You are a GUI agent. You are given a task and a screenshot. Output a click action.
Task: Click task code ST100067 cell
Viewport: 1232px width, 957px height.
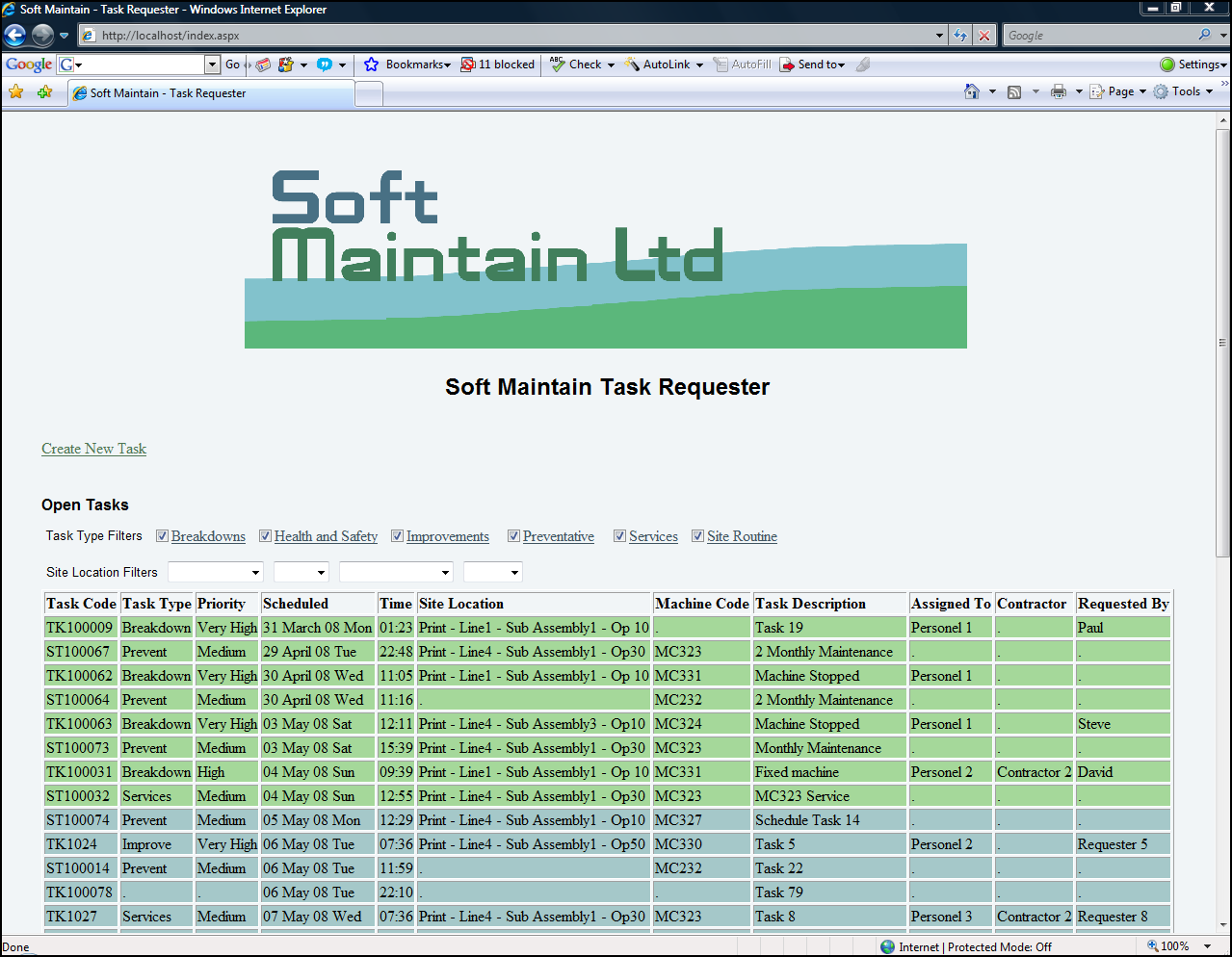click(x=81, y=652)
